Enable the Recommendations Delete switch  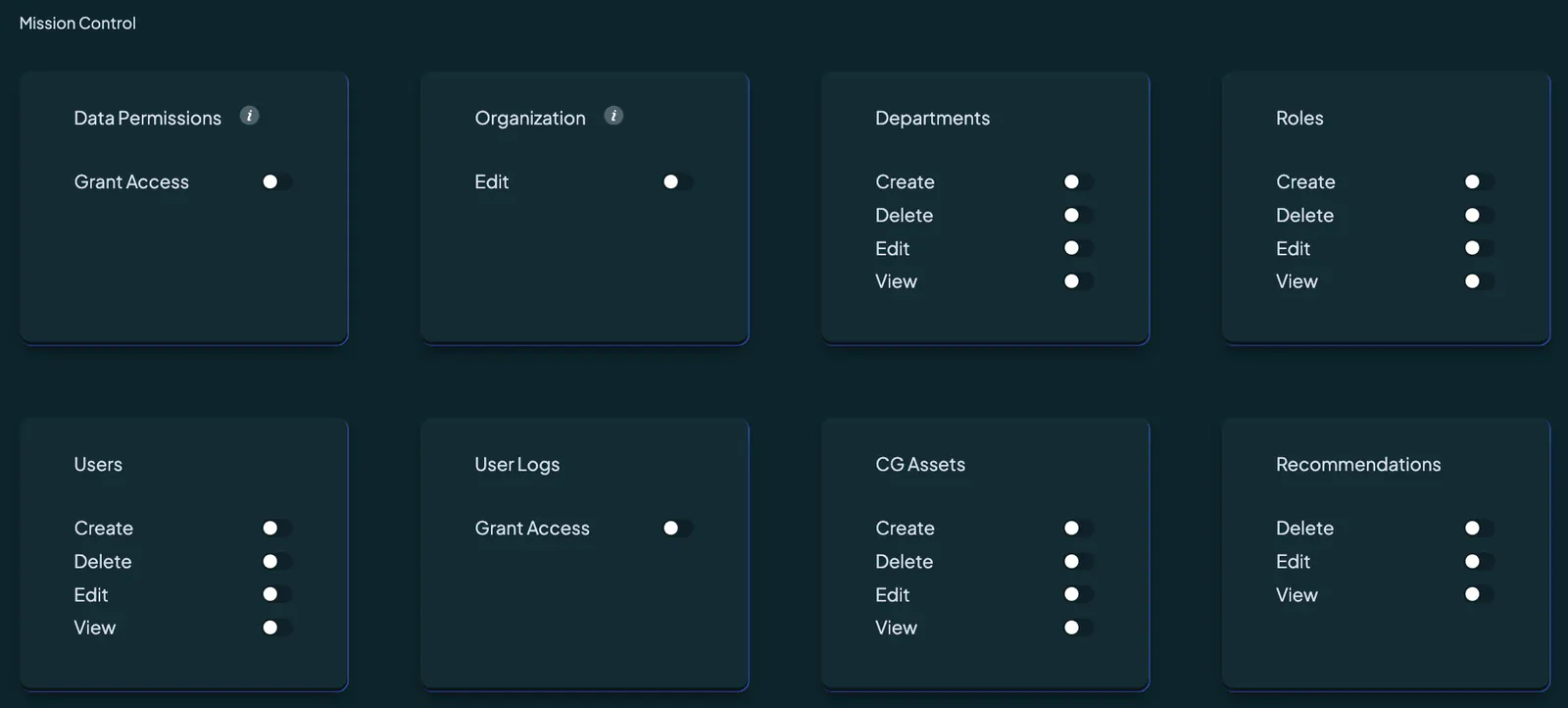pos(1480,529)
